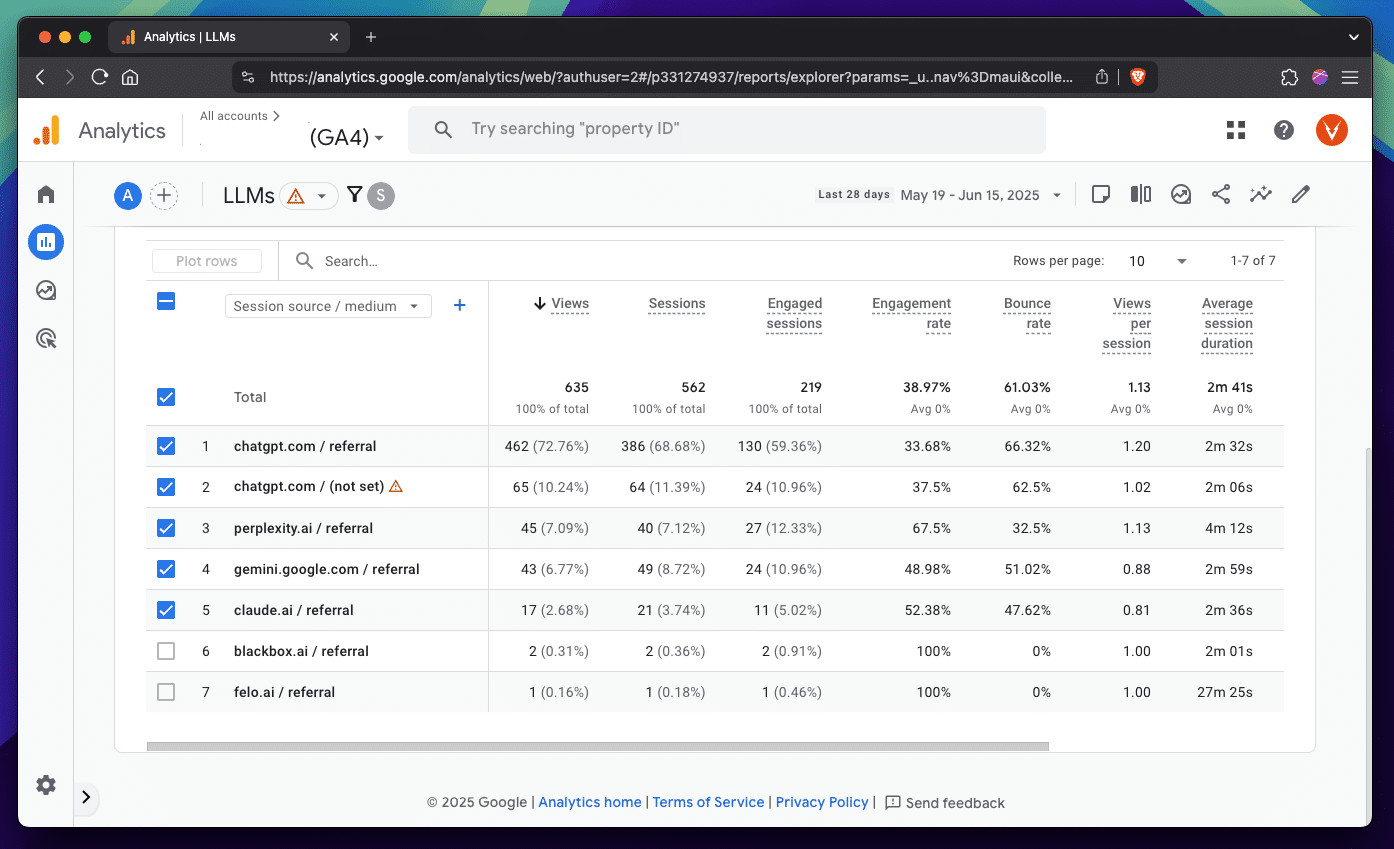The height and width of the screenshot is (849, 1394).
Task: Reload the page
Action: (99, 77)
